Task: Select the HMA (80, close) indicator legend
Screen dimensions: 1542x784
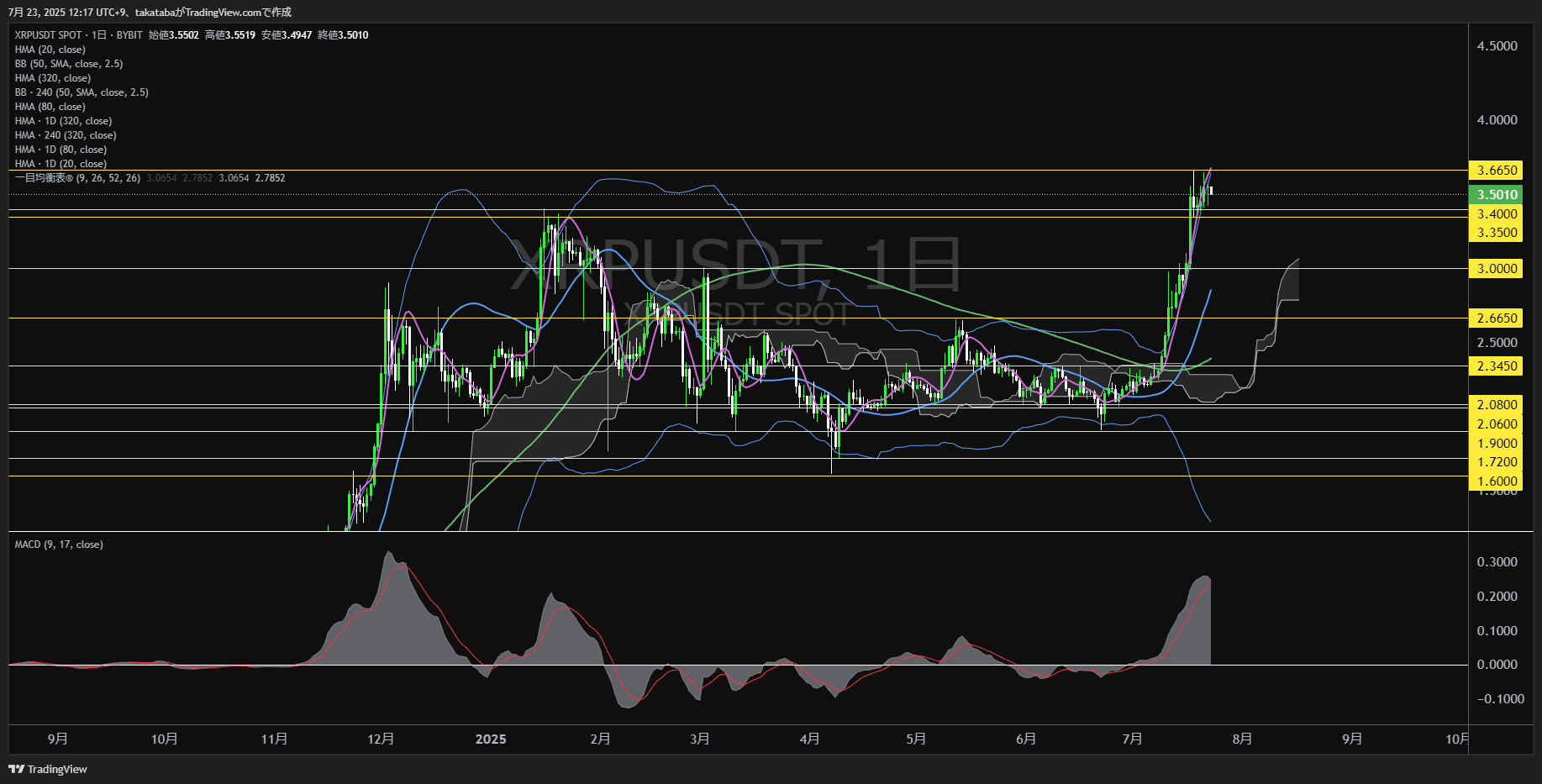Action: point(50,107)
